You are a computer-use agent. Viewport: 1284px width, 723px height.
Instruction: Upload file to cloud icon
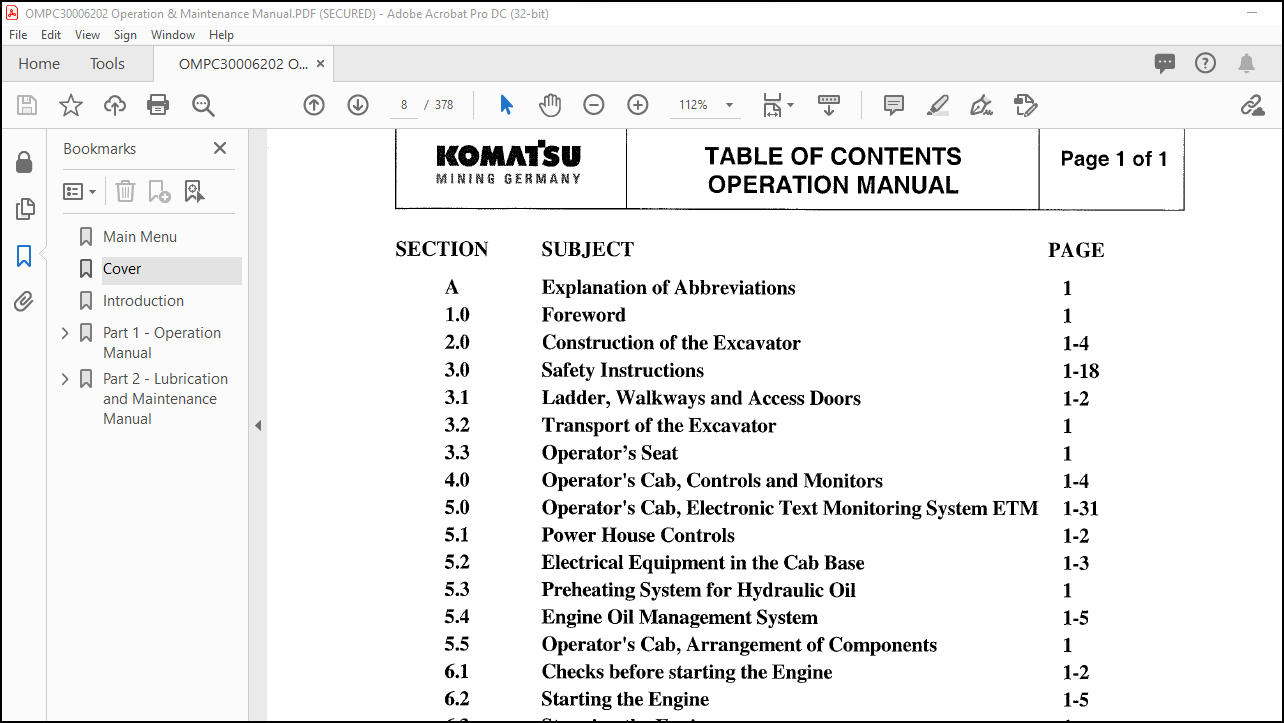[x=115, y=105]
